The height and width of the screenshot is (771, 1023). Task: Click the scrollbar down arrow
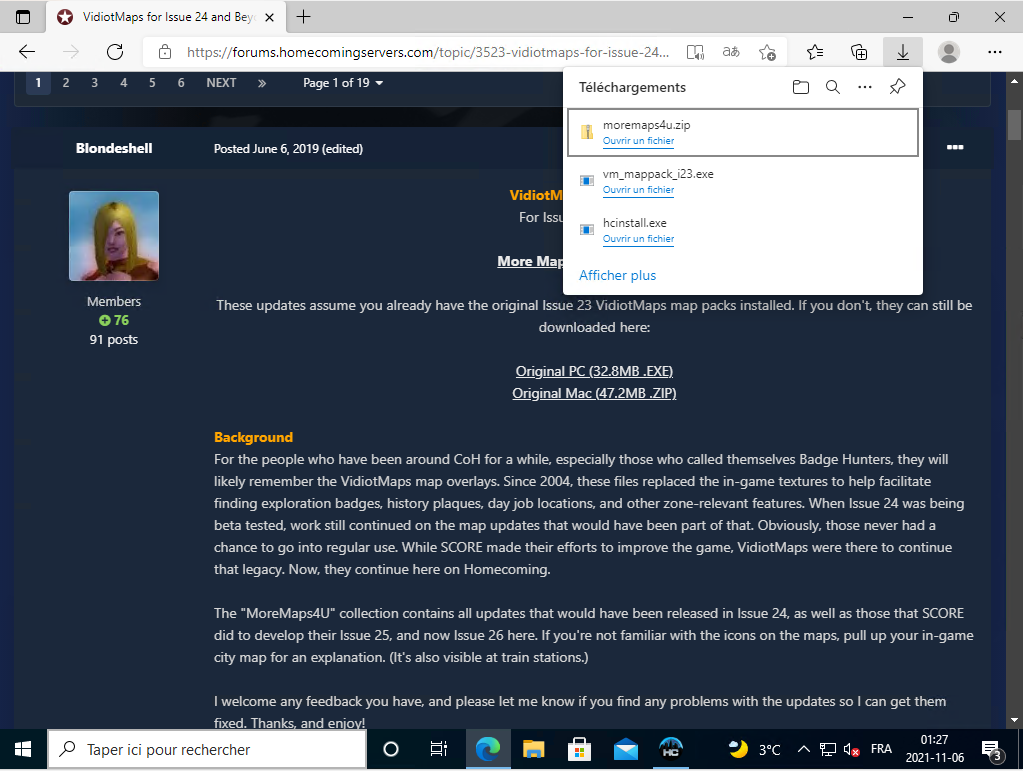[1014, 720]
